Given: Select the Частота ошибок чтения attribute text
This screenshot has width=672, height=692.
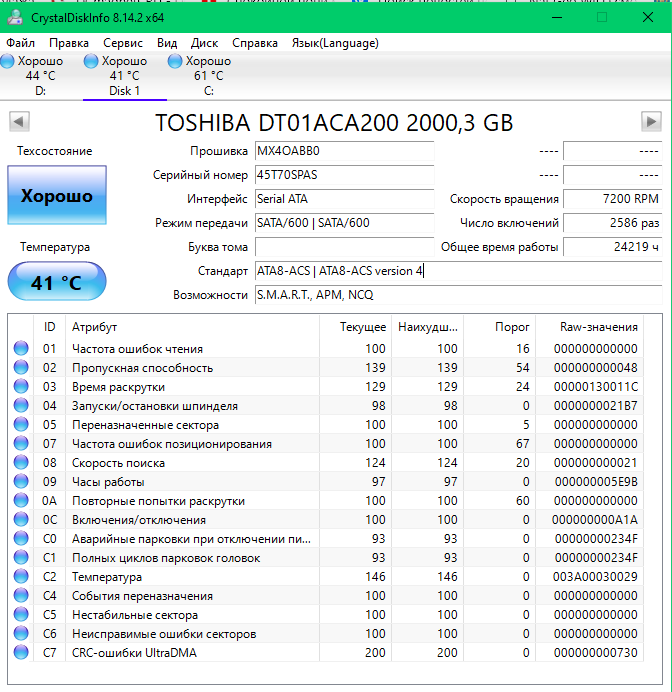Looking at the screenshot, I should tap(137, 349).
